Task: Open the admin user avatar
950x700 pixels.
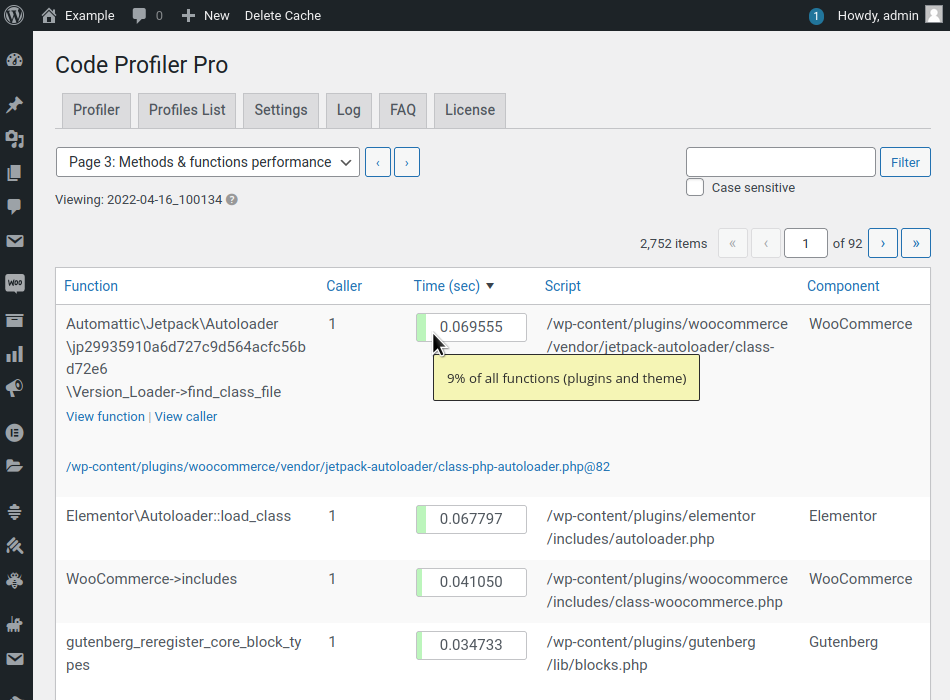Action: click(x=934, y=15)
